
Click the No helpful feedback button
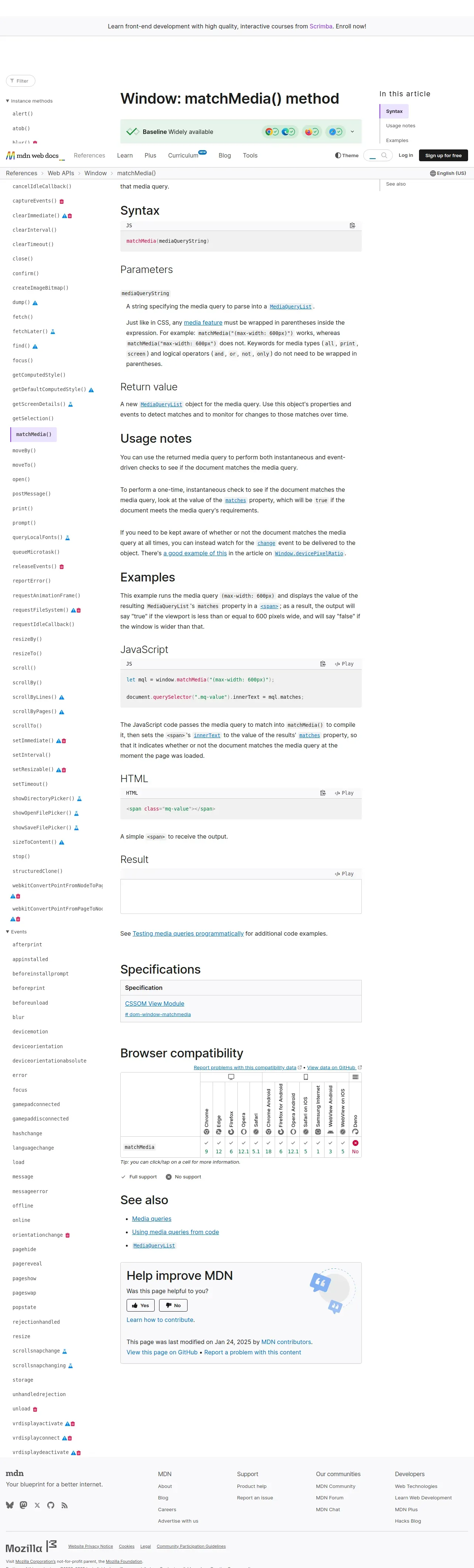[x=173, y=1305]
